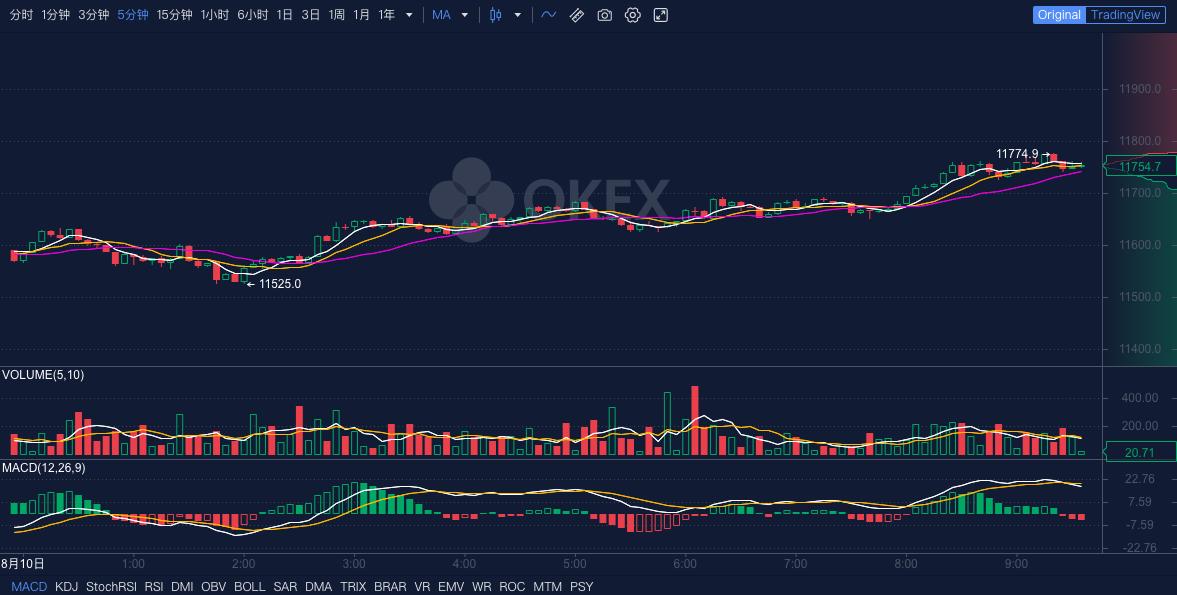Open the MA indicator dropdown arrow
The height and width of the screenshot is (595, 1177).
point(465,15)
